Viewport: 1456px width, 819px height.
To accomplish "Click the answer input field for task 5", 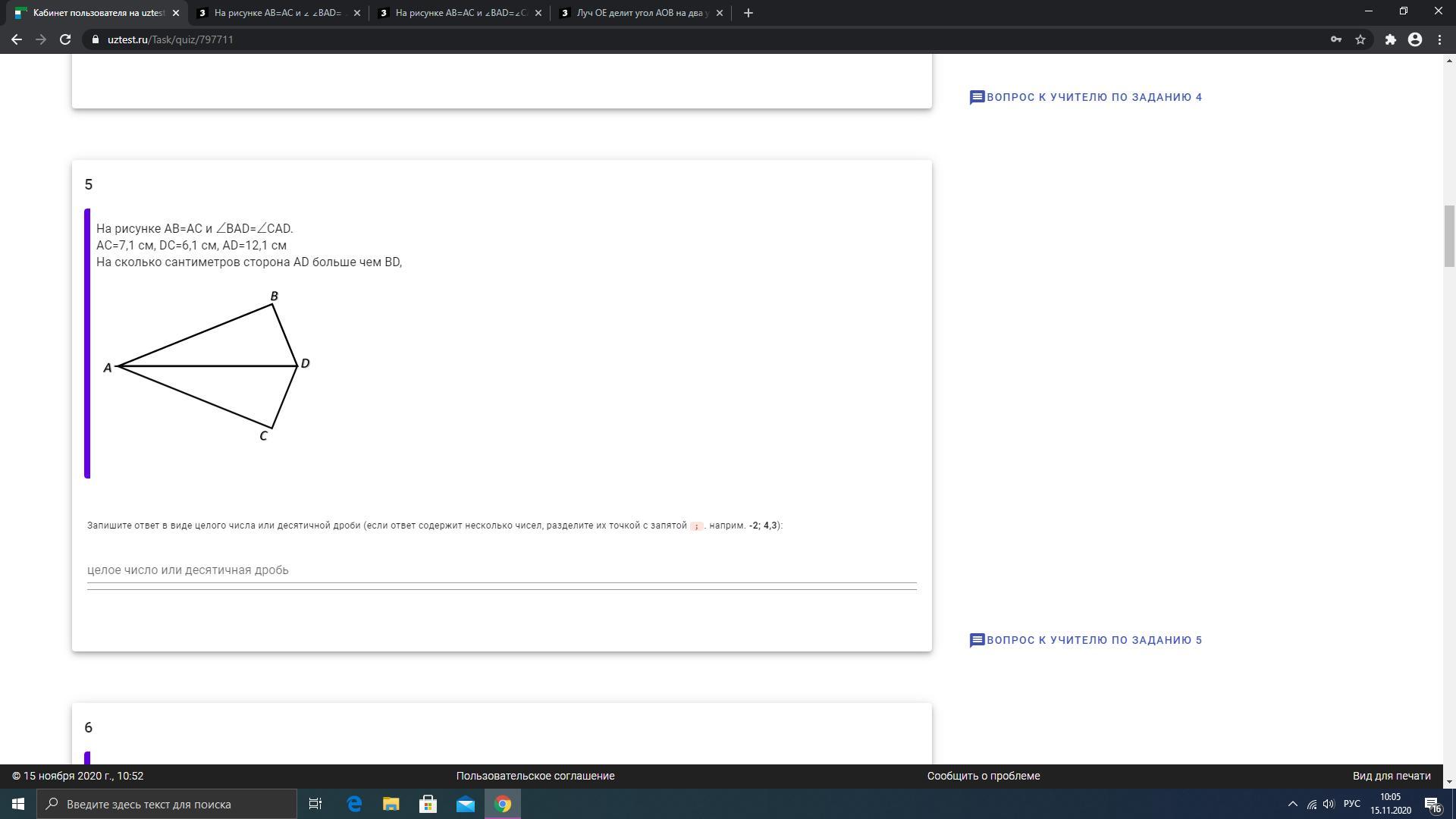I will tap(500, 570).
